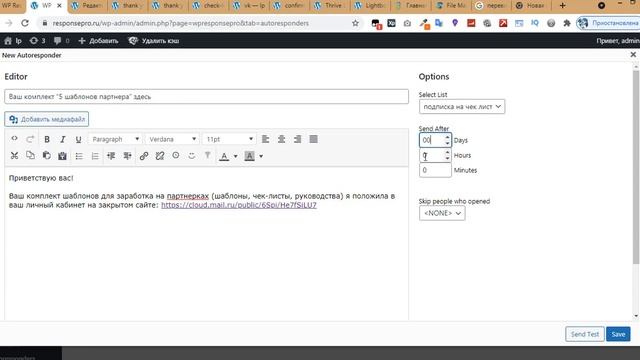Click the Добавить медиафайл button
640x360 pixels.
47,119
